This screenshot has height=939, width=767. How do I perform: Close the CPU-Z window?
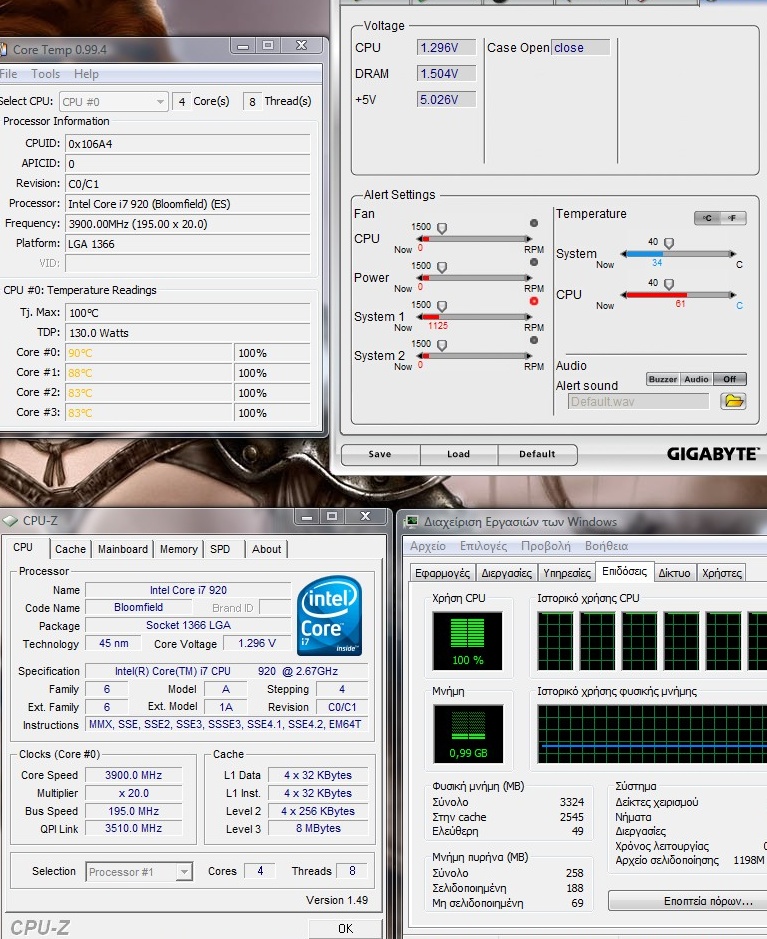365,517
